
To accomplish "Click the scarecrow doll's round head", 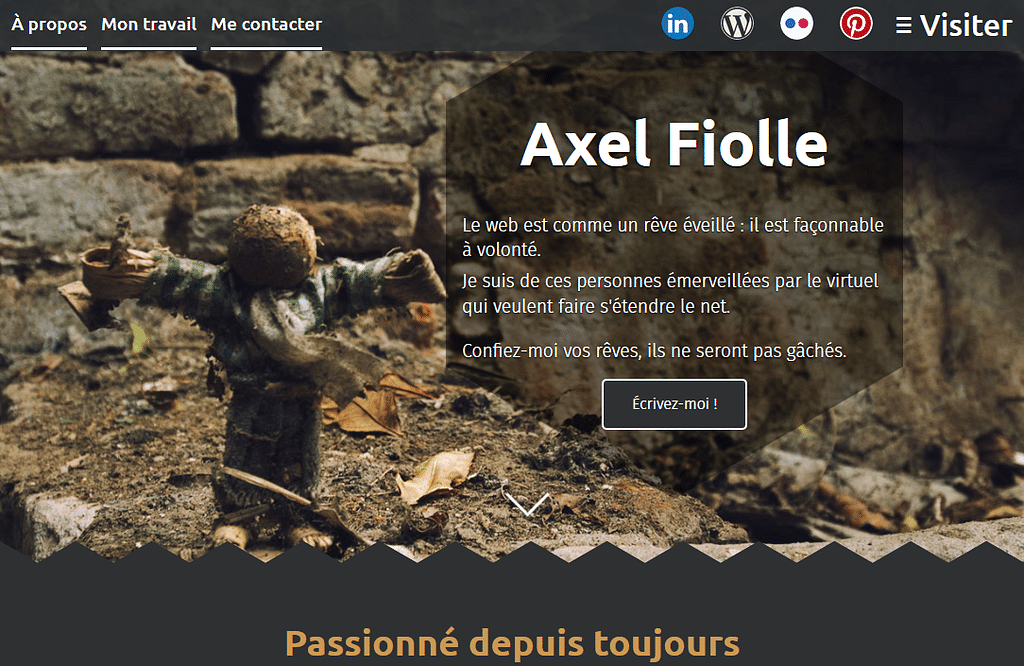I will click(272, 246).
